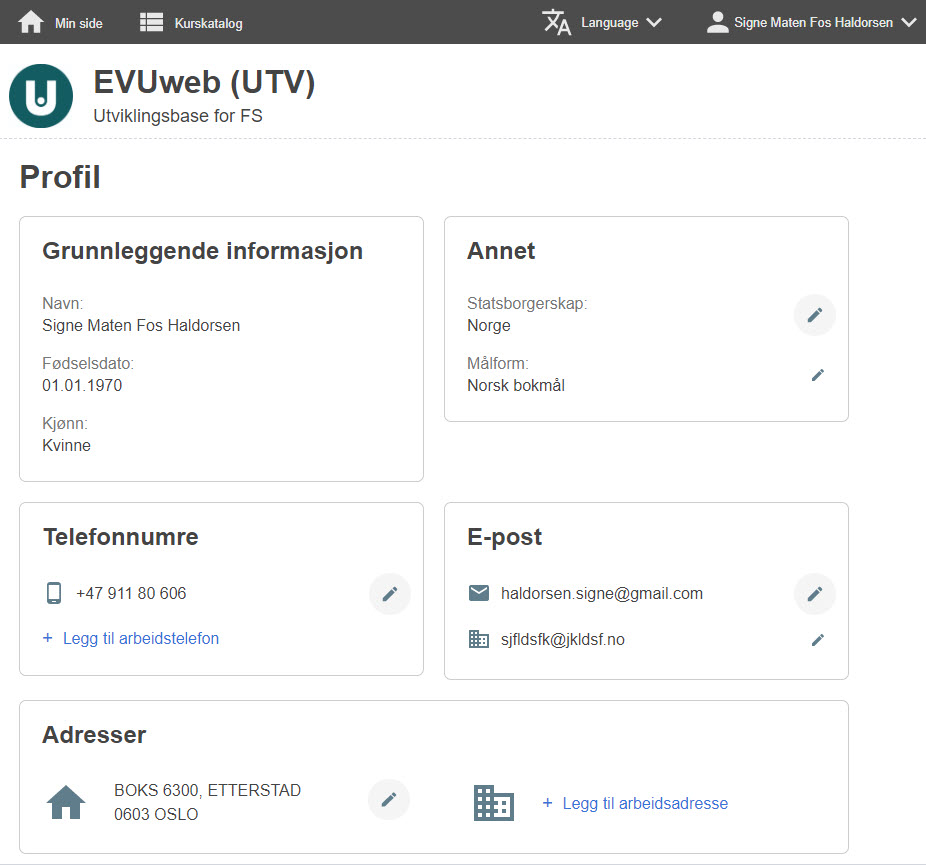Click the list icon beside Kurskatalog
The image size is (926, 865).
(x=151, y=22)
